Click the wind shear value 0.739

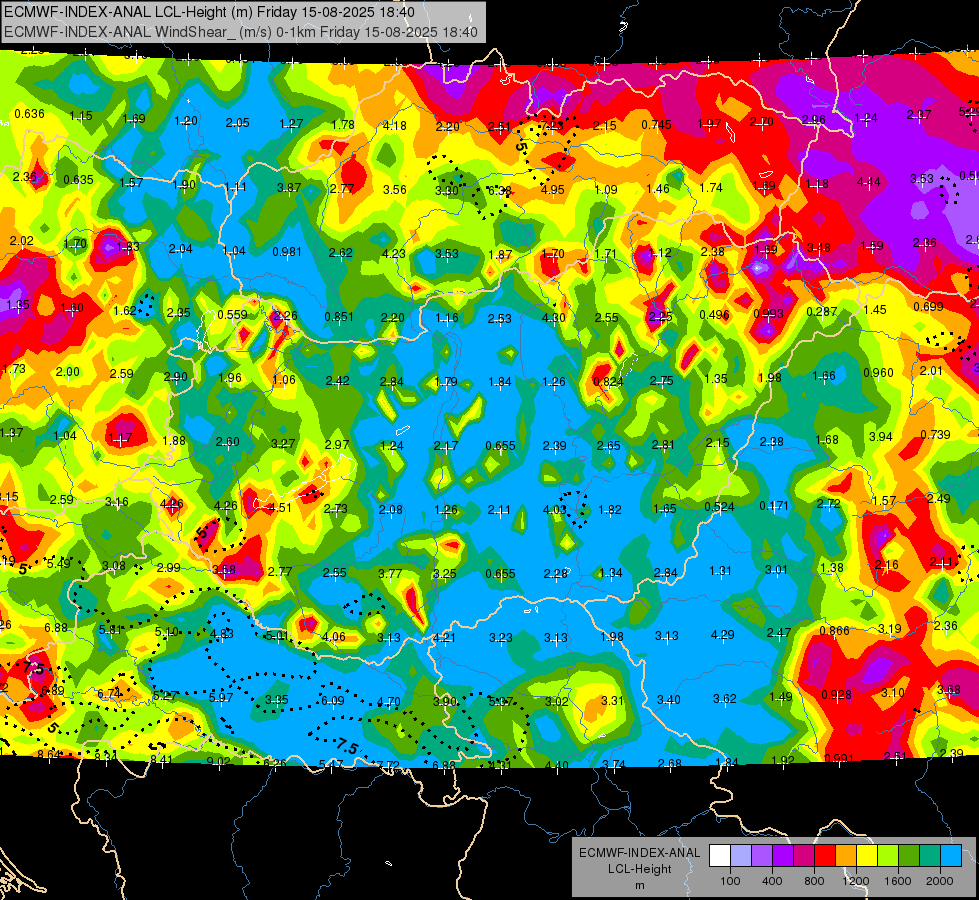point(935,435)
